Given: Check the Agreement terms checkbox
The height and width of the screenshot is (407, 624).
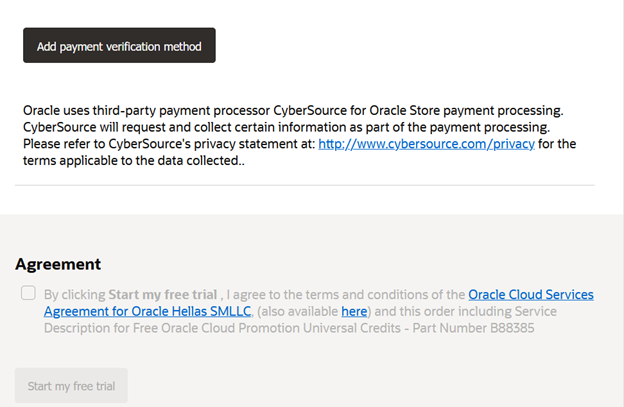Looking at the screenshot, I should pyautogui.click(x=28, y=293).
